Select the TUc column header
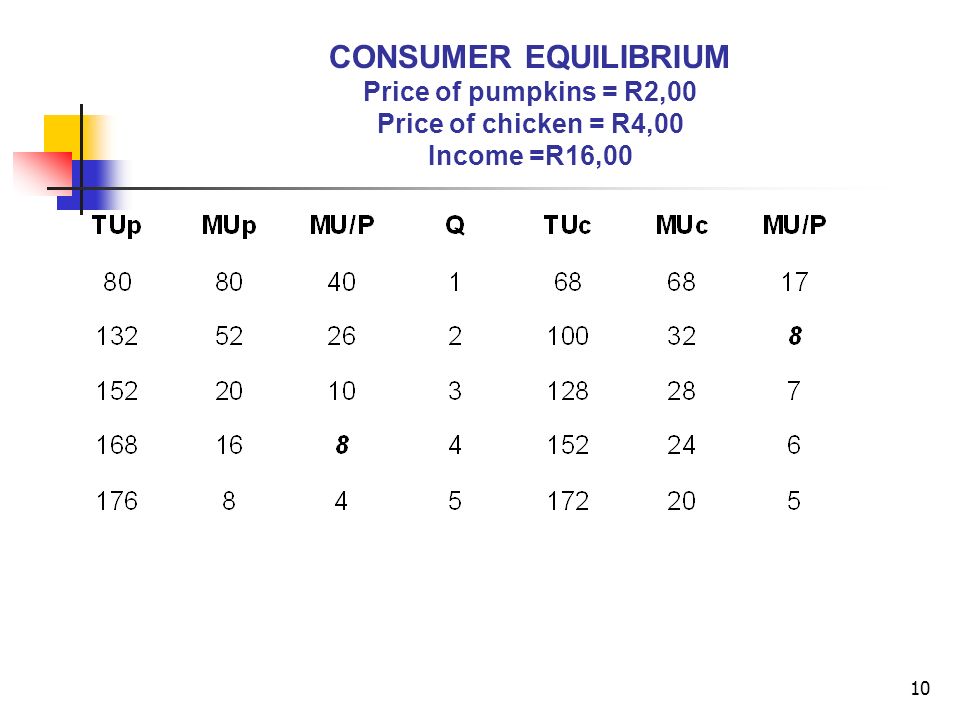The height and width of the screenshot is (720, 960). 567,225
